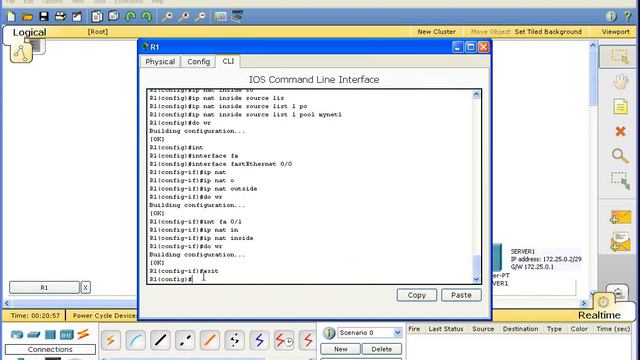The height and width of the screenshot is (360, 640).
Task: Select the Routers device category icon
Action: click(17, 335)
